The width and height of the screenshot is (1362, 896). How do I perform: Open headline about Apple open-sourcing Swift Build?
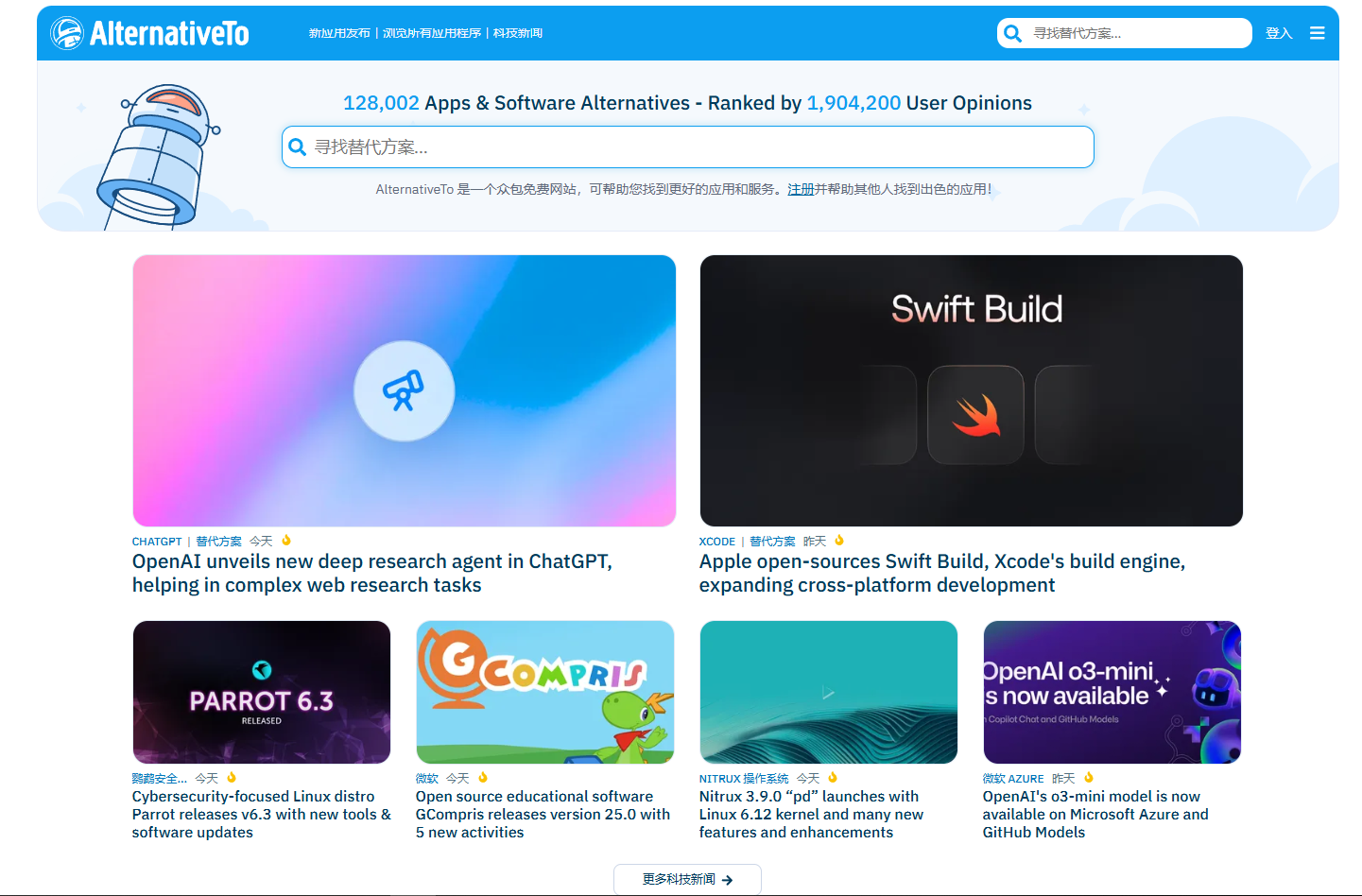(942, 573)
